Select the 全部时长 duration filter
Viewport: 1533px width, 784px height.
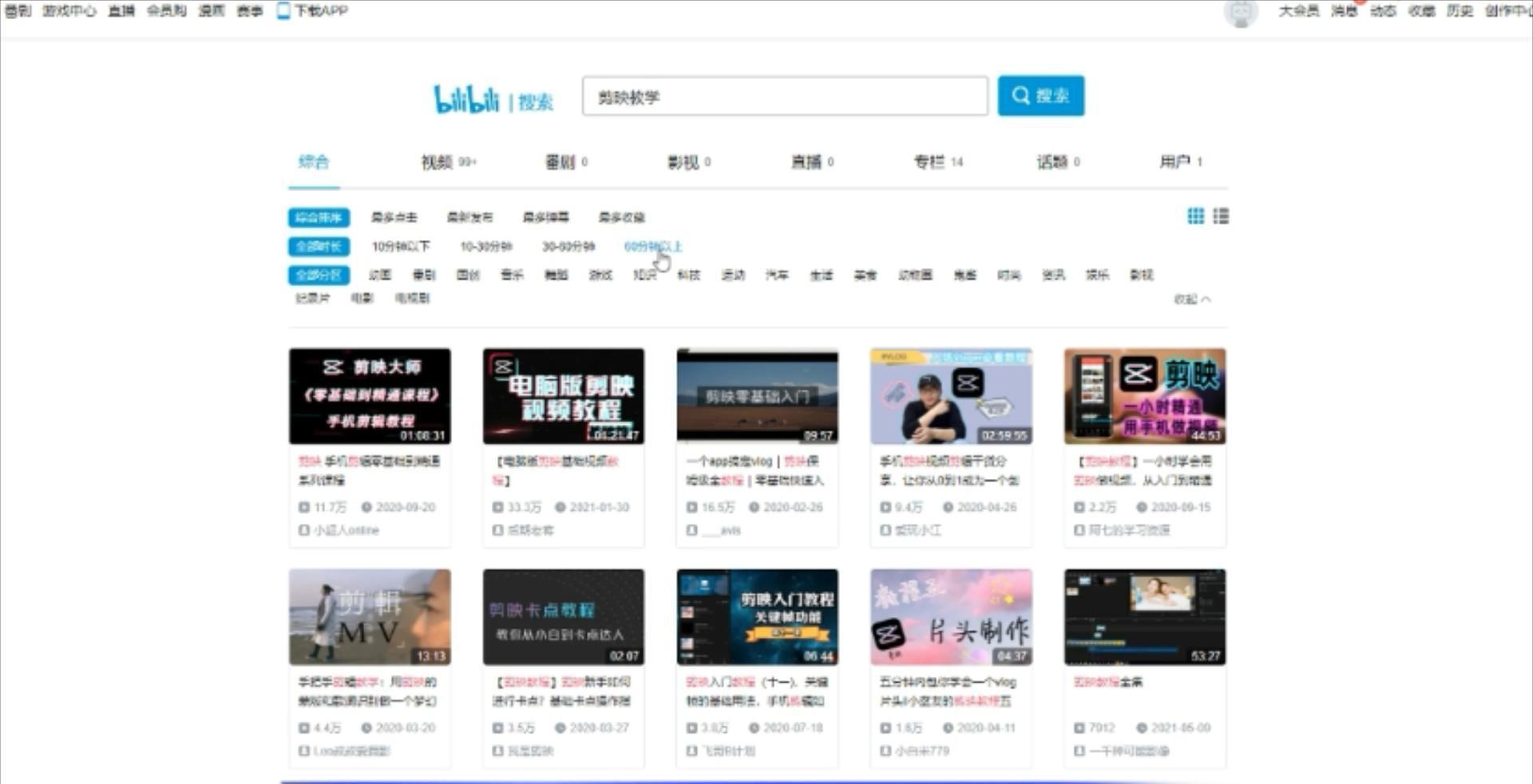[x=319, y=247]
